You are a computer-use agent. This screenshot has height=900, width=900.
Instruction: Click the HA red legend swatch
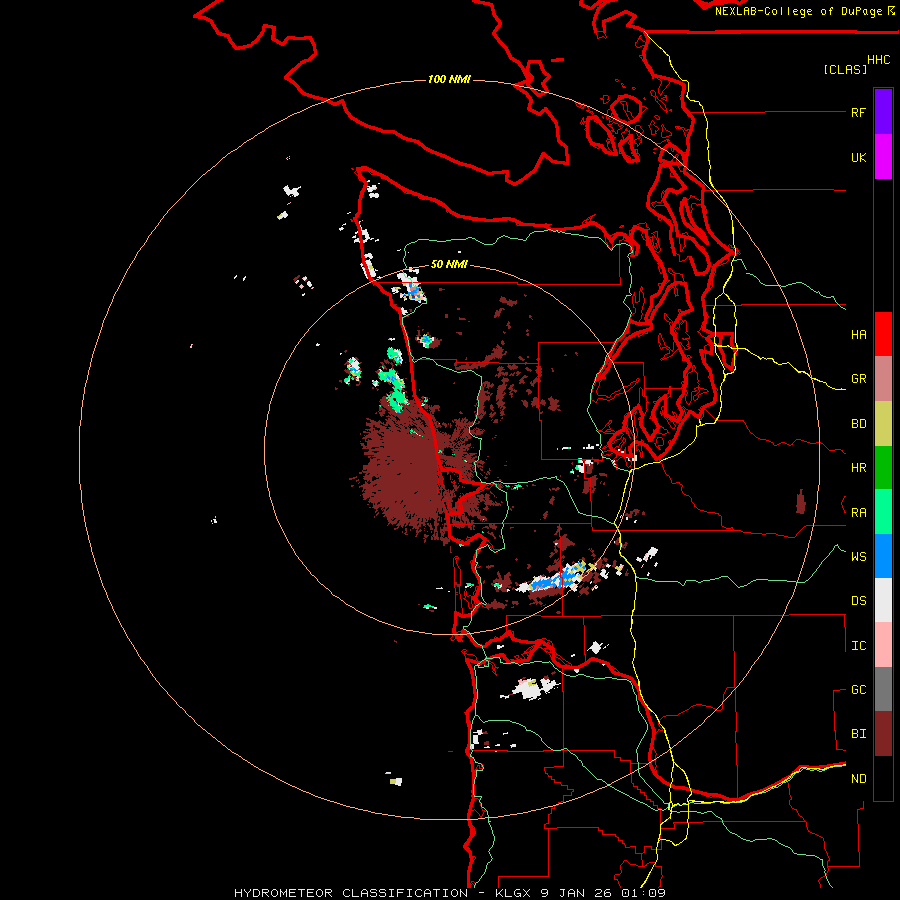(x=883, y=334)
